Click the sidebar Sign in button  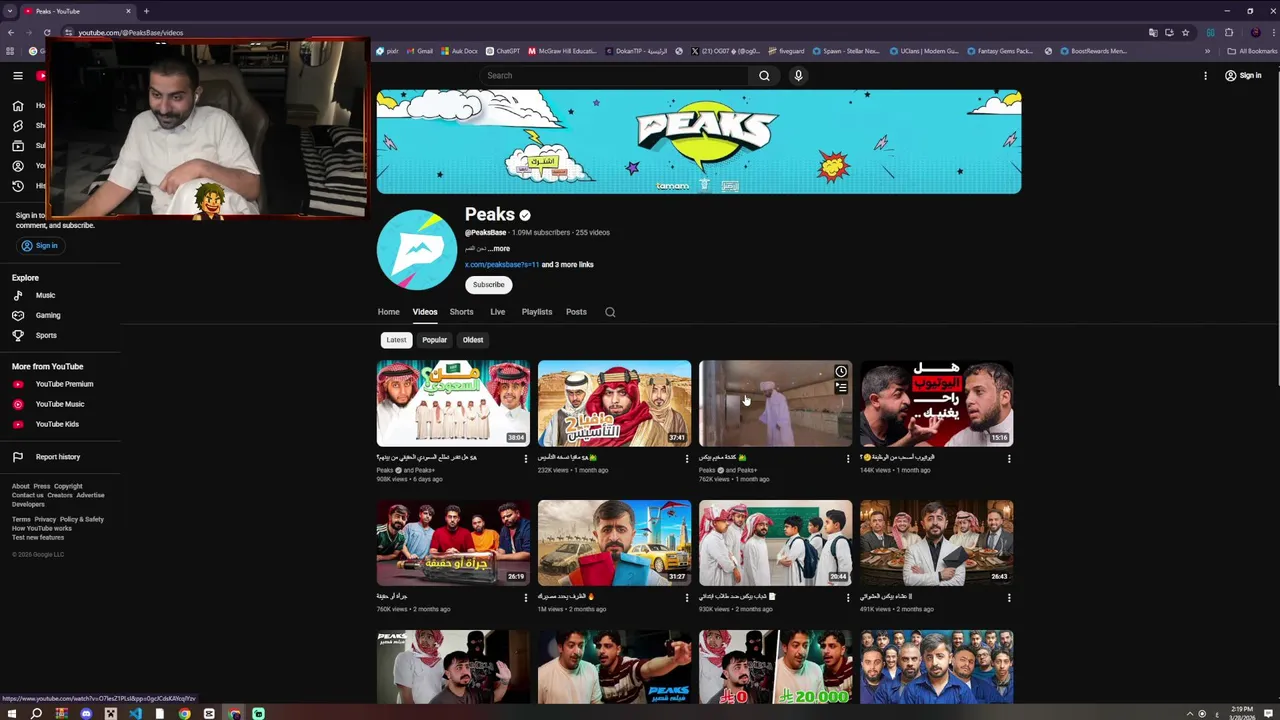[x=40, y=246]
